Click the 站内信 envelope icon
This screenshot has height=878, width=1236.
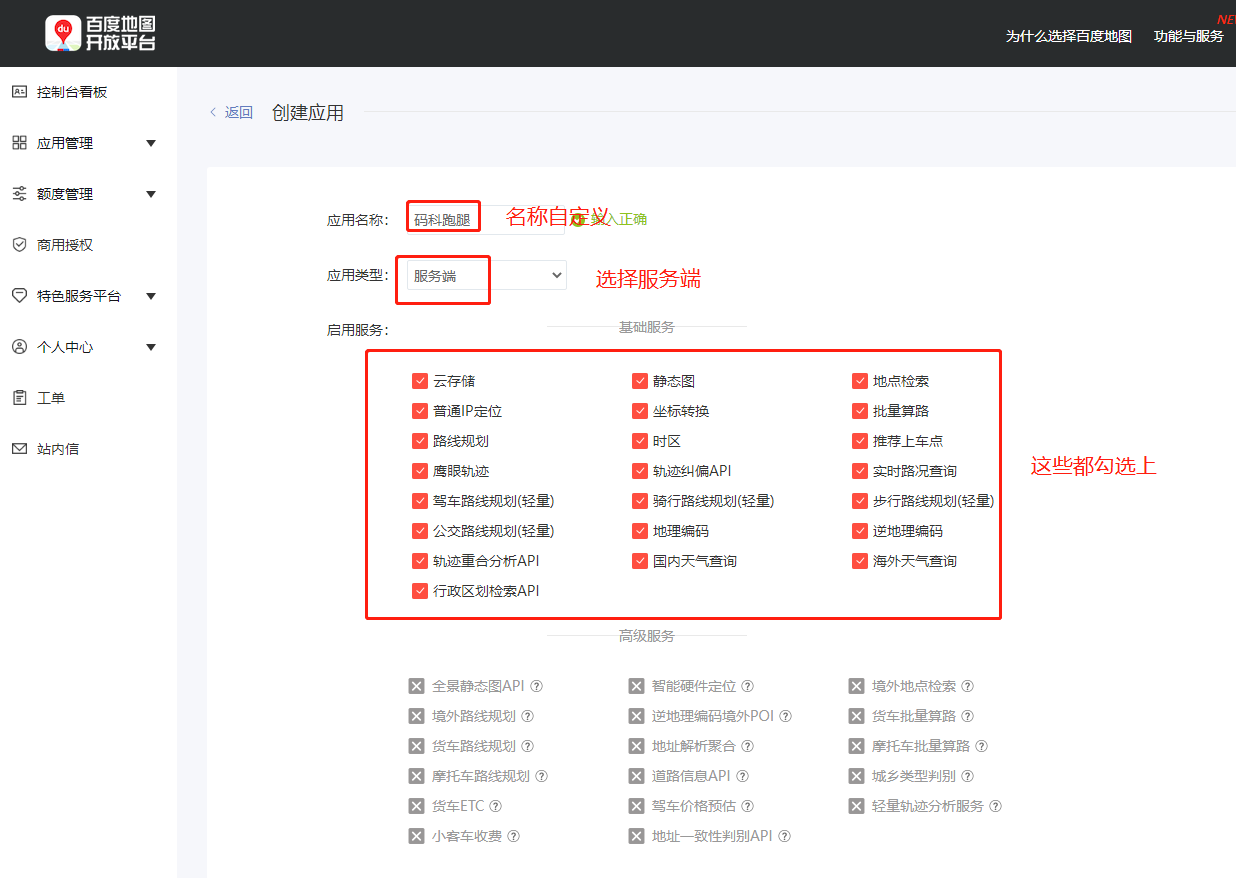[19, 449]
